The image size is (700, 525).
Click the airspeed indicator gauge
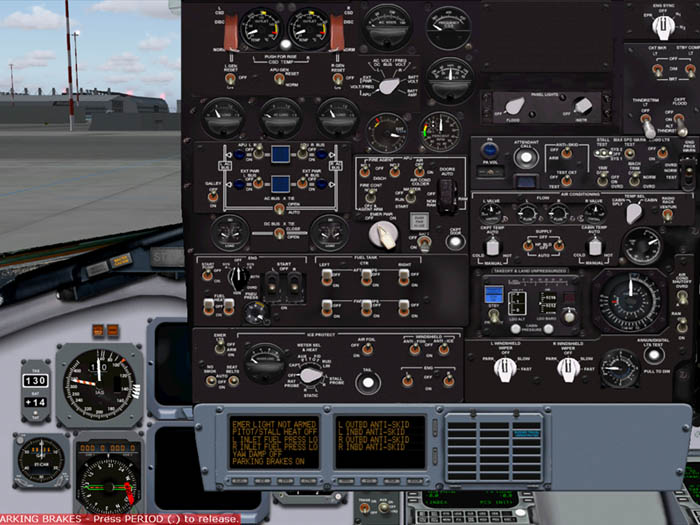pyautogui.click(x=100, y=385)
